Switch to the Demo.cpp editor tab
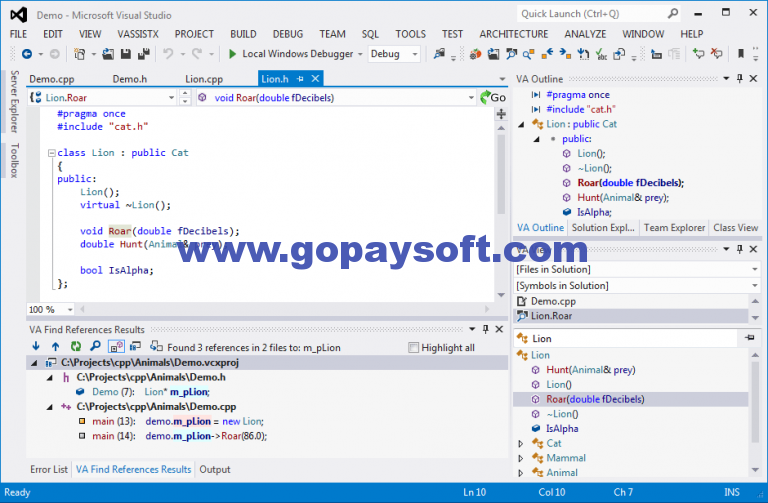 52,79
